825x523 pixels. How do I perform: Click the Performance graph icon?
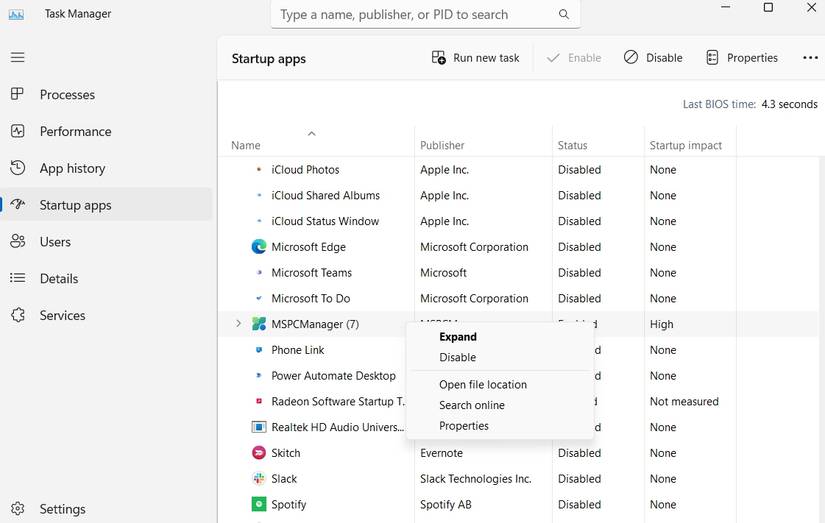pyautogui.click(x=17, y=131)
